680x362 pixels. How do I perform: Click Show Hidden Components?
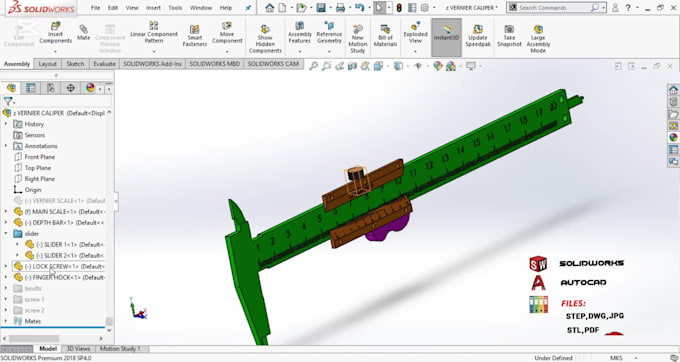pyautogui.click(x=265, y=39)
